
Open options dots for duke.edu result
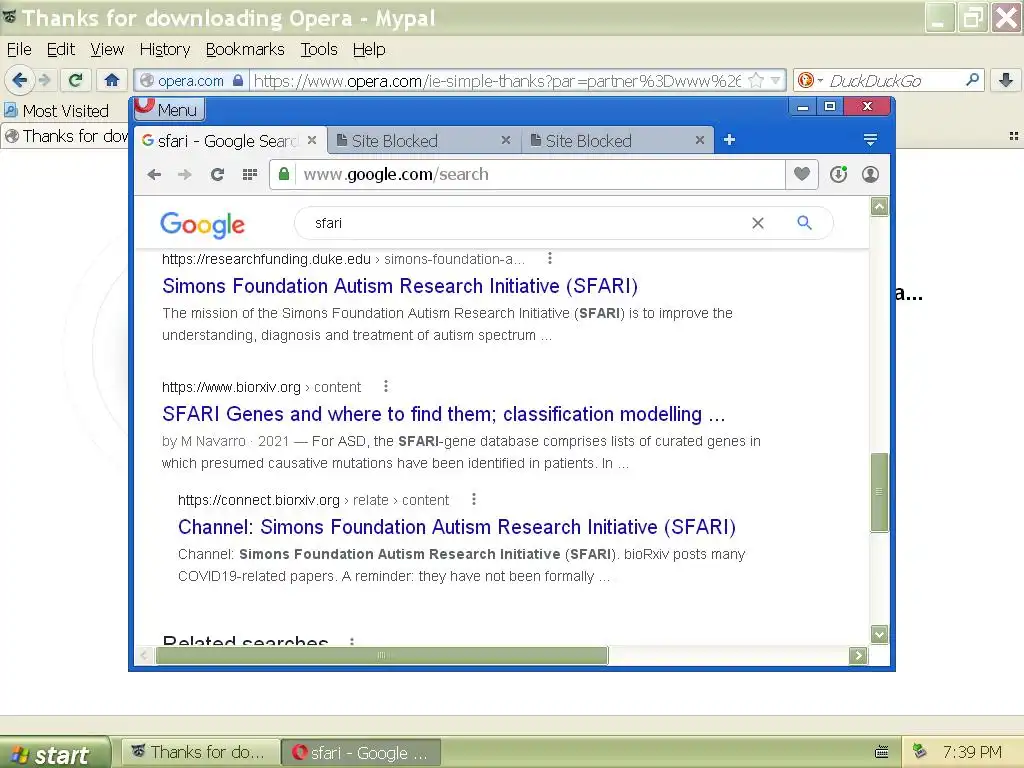pyautogui.click(x=550, y=259)
